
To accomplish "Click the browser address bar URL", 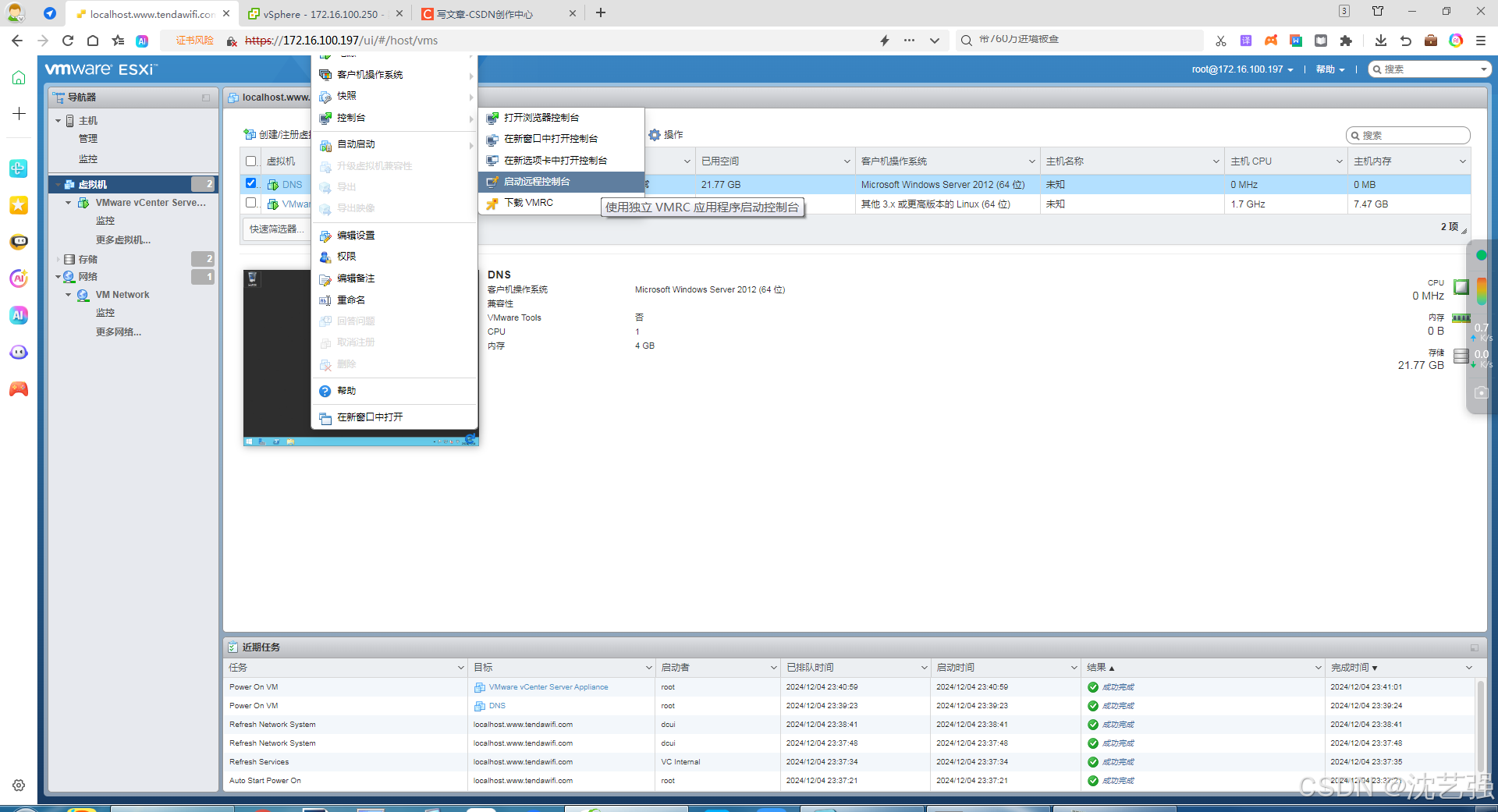I will pyautogui.click(x=342, y=41).
